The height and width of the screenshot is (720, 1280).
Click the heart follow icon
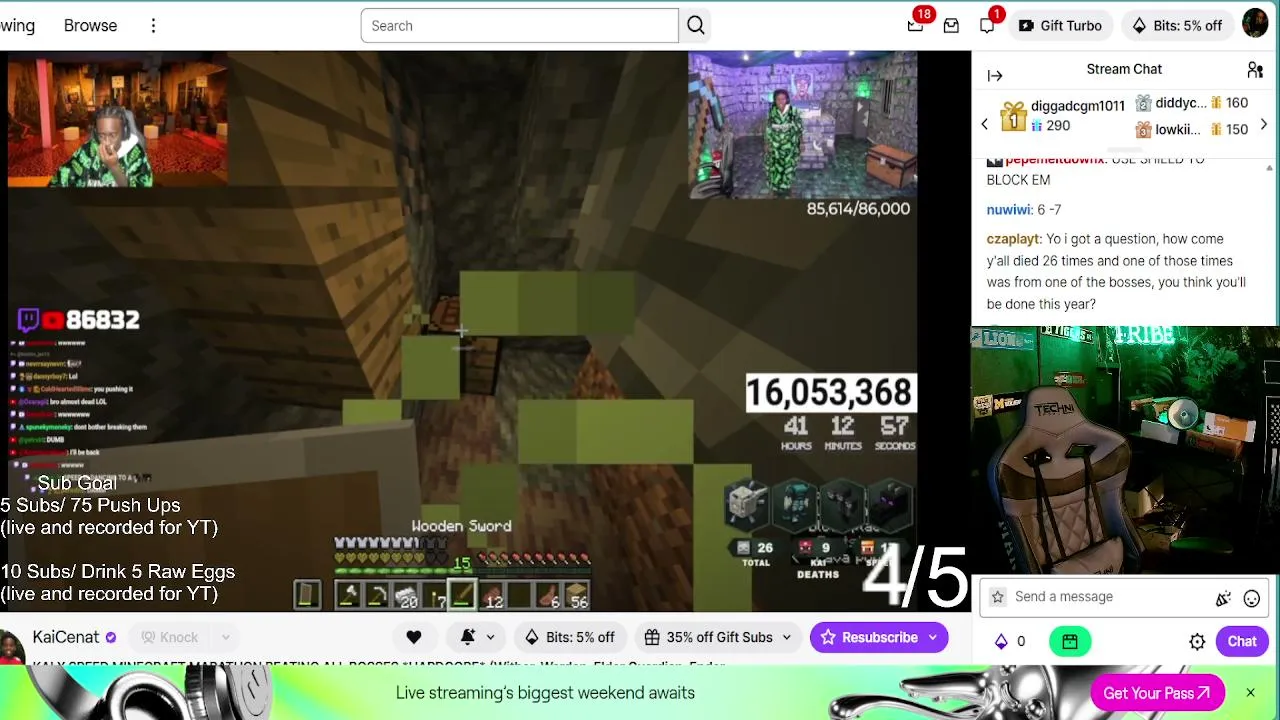(x=414, y=637)
